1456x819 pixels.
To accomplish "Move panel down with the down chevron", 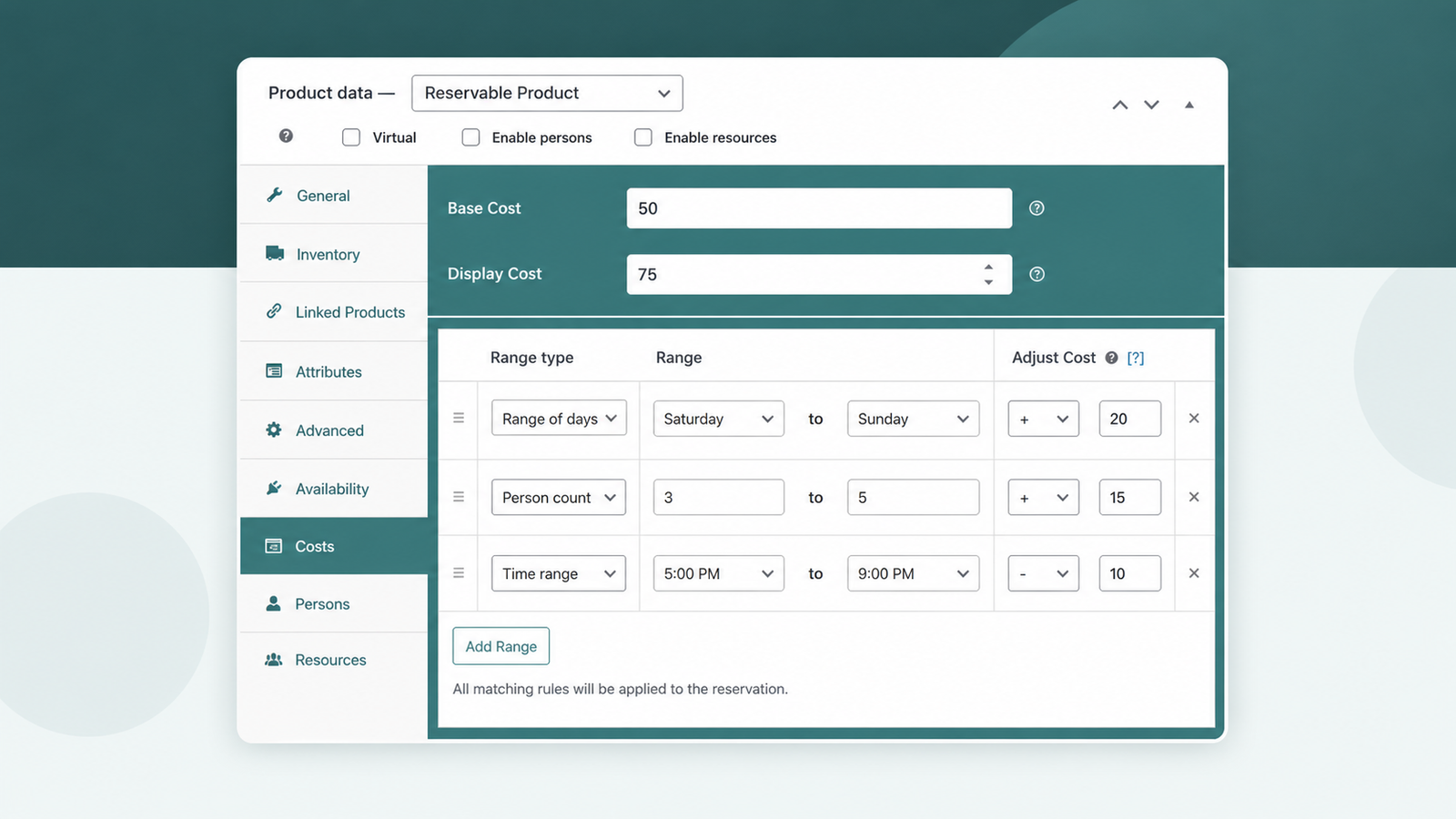I will (x=1151, y=105).
